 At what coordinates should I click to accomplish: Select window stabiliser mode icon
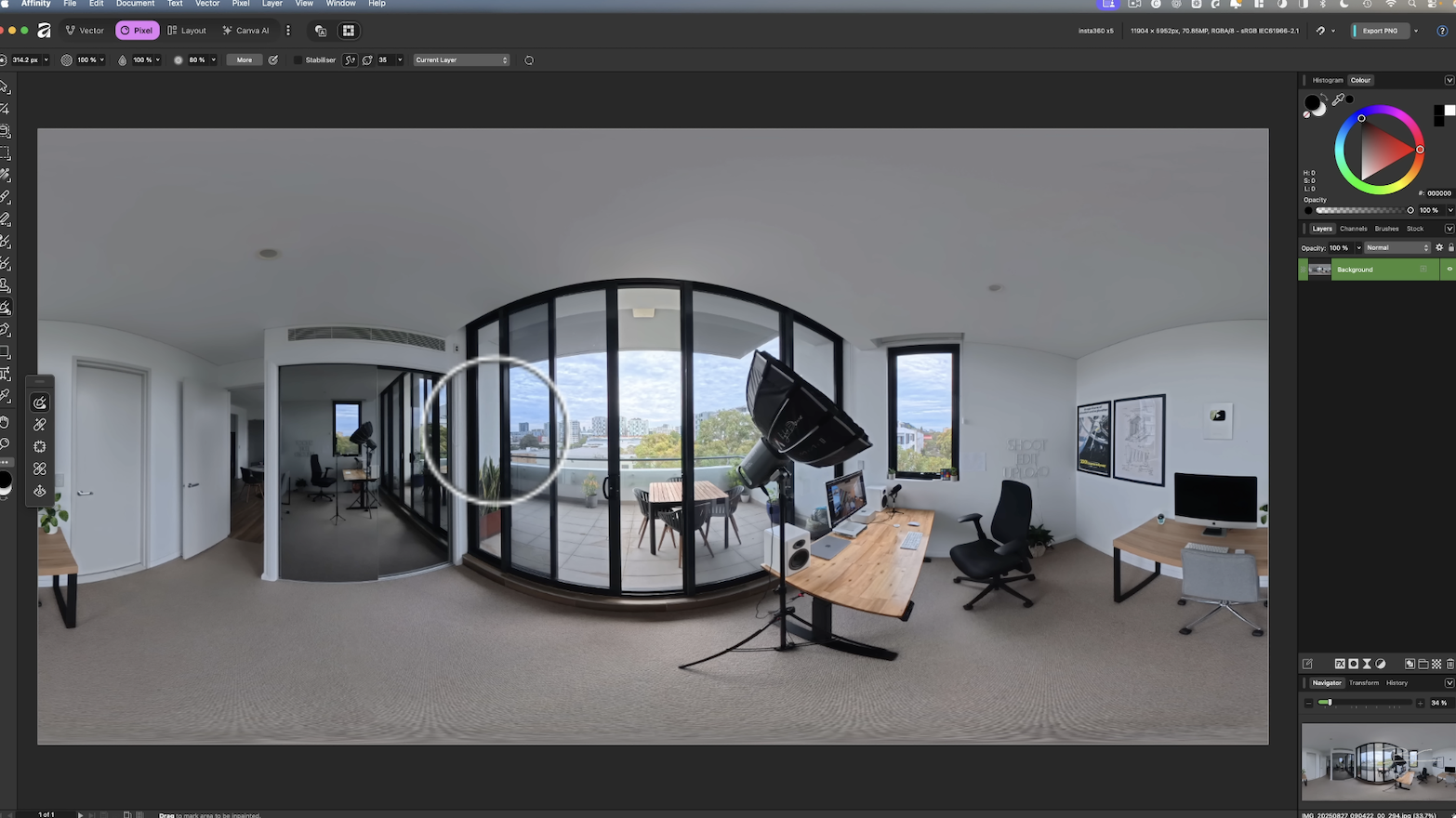367,60
